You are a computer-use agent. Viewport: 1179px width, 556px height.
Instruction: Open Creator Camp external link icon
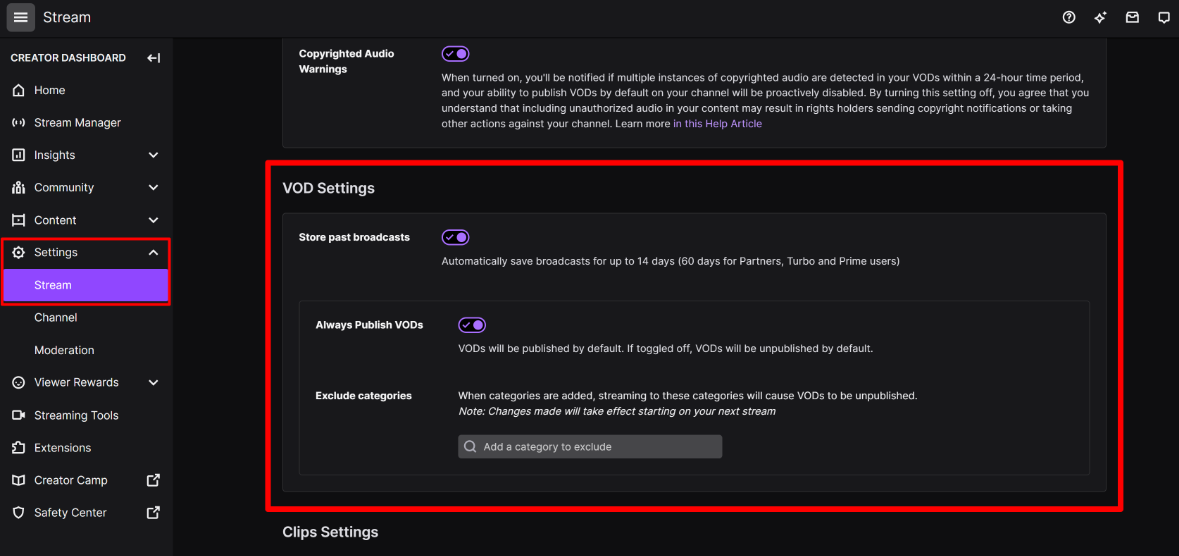tap(153, 480)
